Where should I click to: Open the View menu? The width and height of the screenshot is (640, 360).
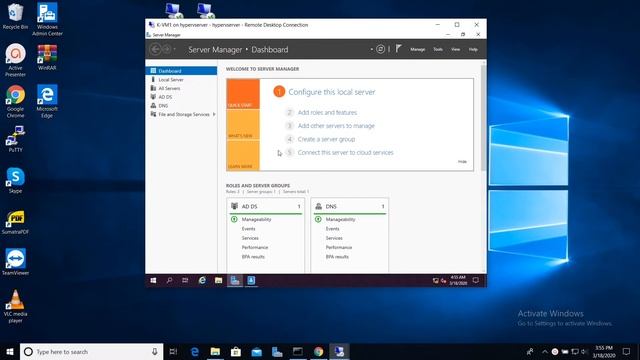pyautogui.click(x=456, y=49)
